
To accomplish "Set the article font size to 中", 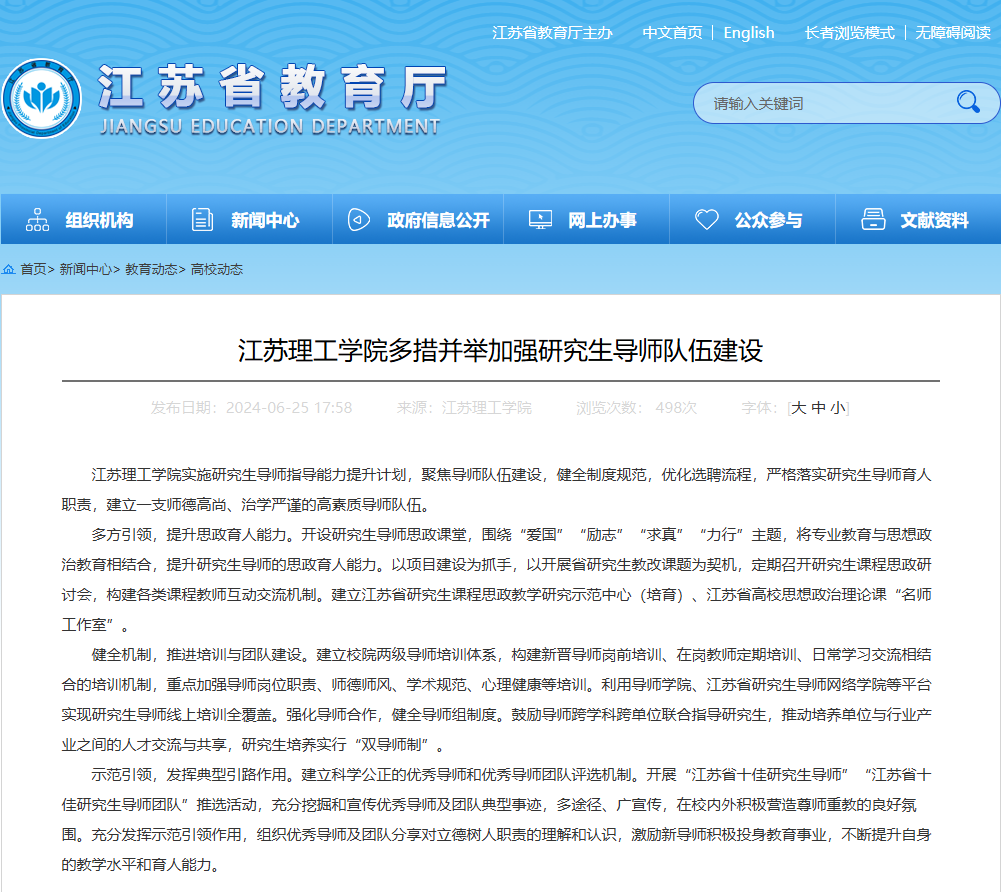I will [818, 408].
